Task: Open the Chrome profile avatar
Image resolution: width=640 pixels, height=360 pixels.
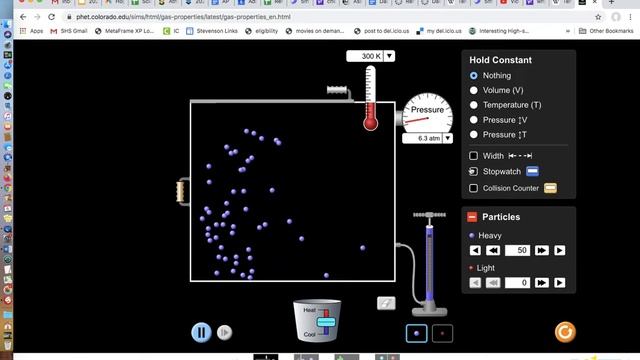Action: pos(616,17)
